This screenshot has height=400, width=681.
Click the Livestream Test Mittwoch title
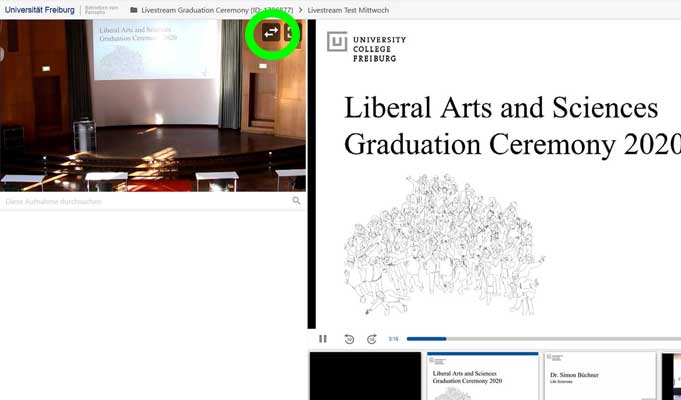(x=348, y=10)
